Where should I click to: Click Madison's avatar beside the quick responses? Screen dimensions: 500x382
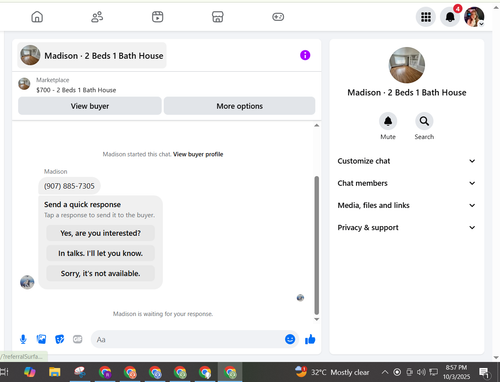(27, 282)
